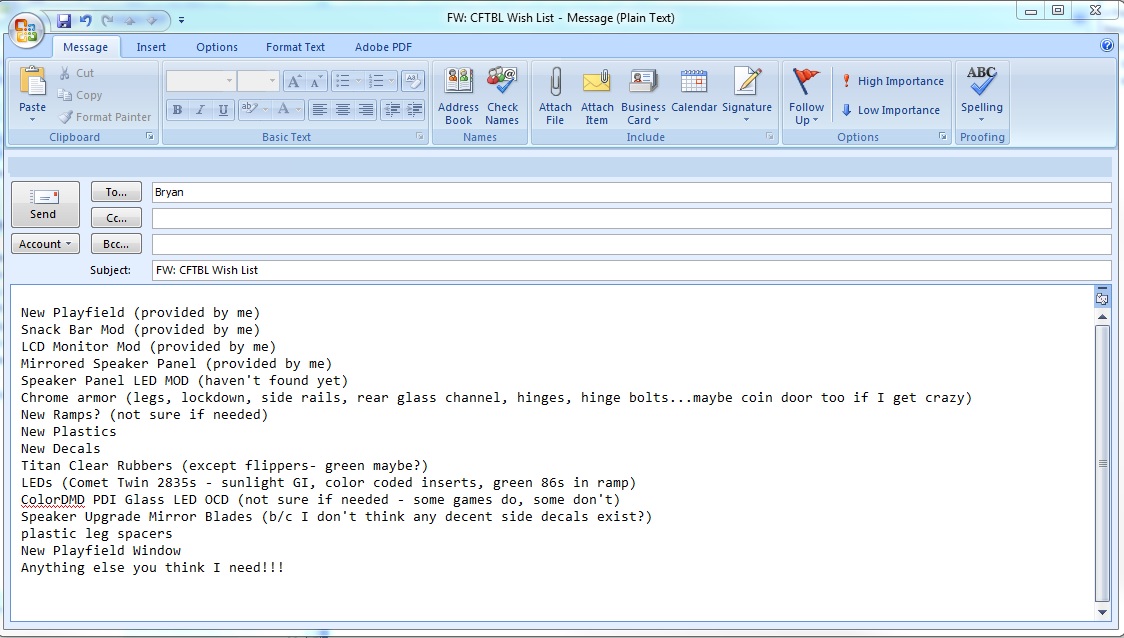Viewport: 1124px width, 638px height.
Task: Click the Attach Item envelope icon
Action: pos(597,82)
